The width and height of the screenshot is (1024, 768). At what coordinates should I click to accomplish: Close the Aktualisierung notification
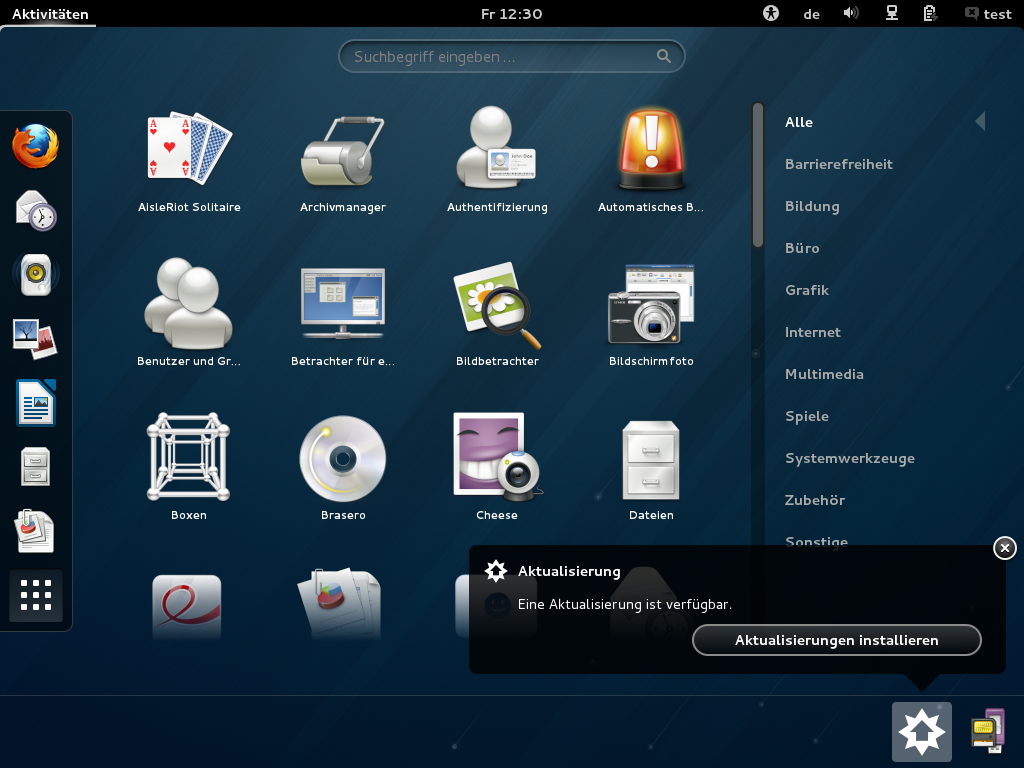[1004, 548]
